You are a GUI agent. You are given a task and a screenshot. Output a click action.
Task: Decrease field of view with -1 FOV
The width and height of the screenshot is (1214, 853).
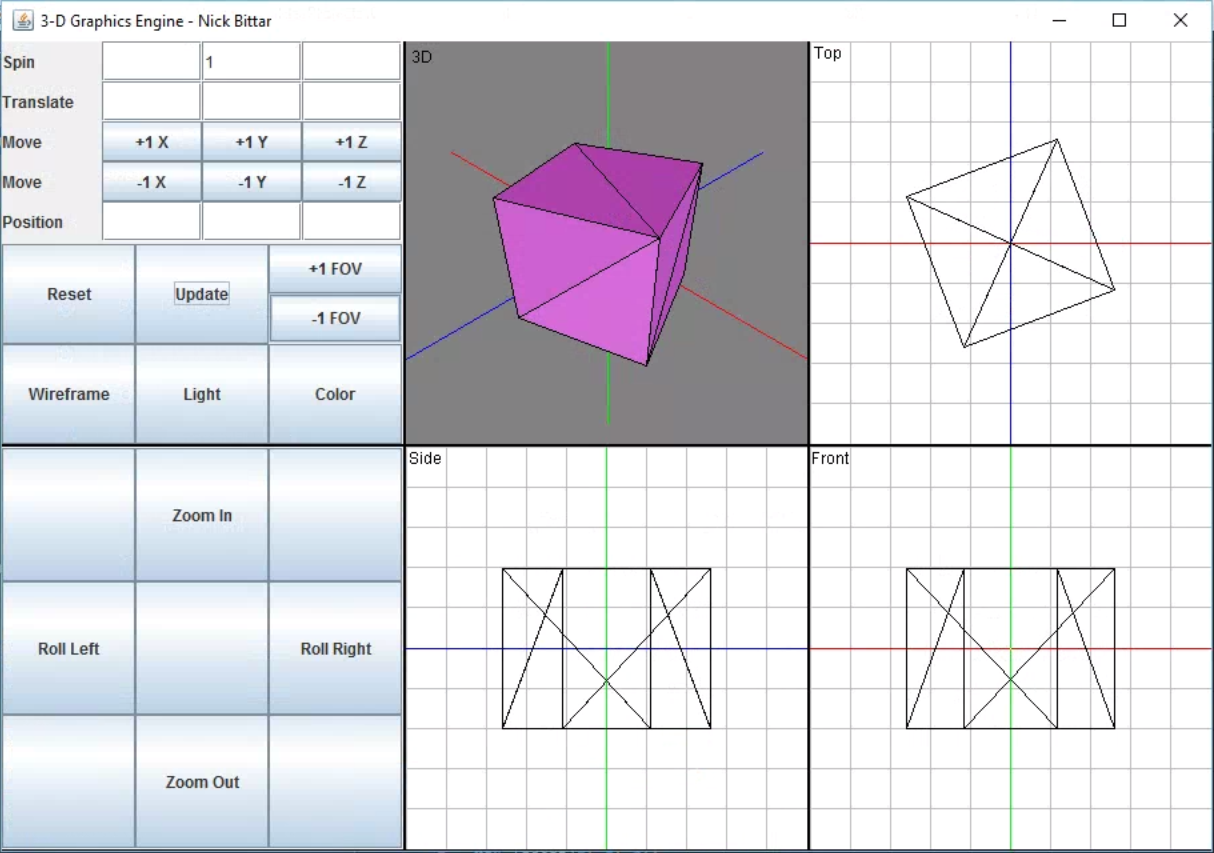click(335, 318)
